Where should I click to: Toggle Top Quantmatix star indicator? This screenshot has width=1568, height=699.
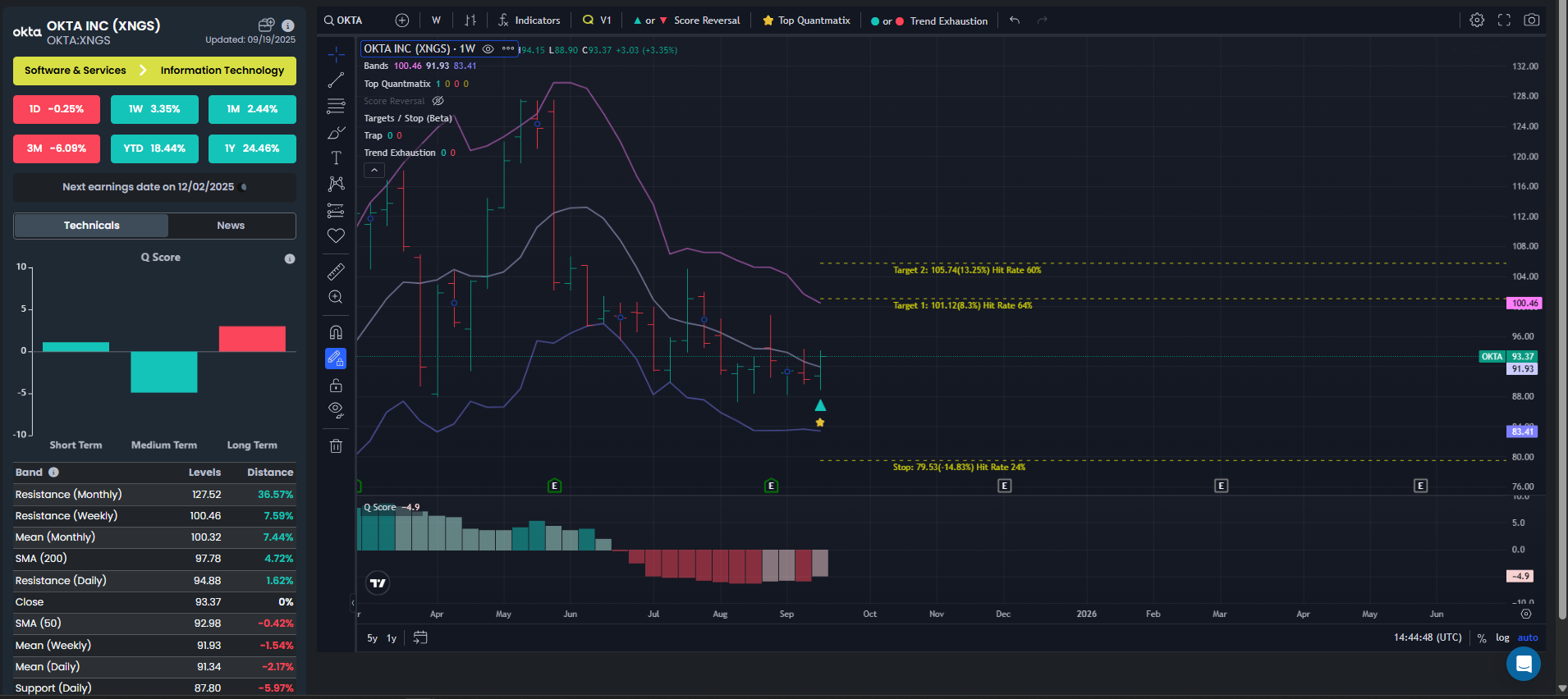(x=806, y=21)
